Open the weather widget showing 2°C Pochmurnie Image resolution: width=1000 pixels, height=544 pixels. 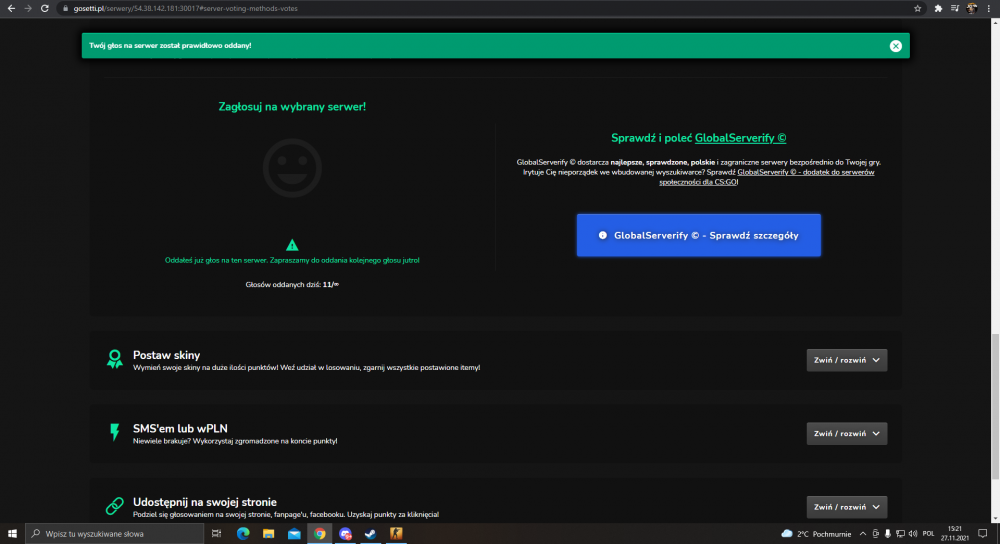(816, 534)
